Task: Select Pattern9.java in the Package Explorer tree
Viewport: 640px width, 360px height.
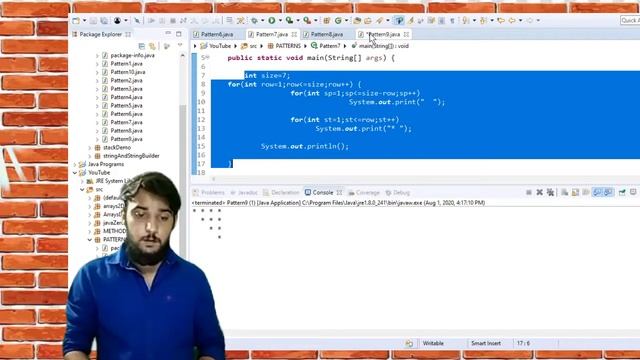Action: (127, 139)
